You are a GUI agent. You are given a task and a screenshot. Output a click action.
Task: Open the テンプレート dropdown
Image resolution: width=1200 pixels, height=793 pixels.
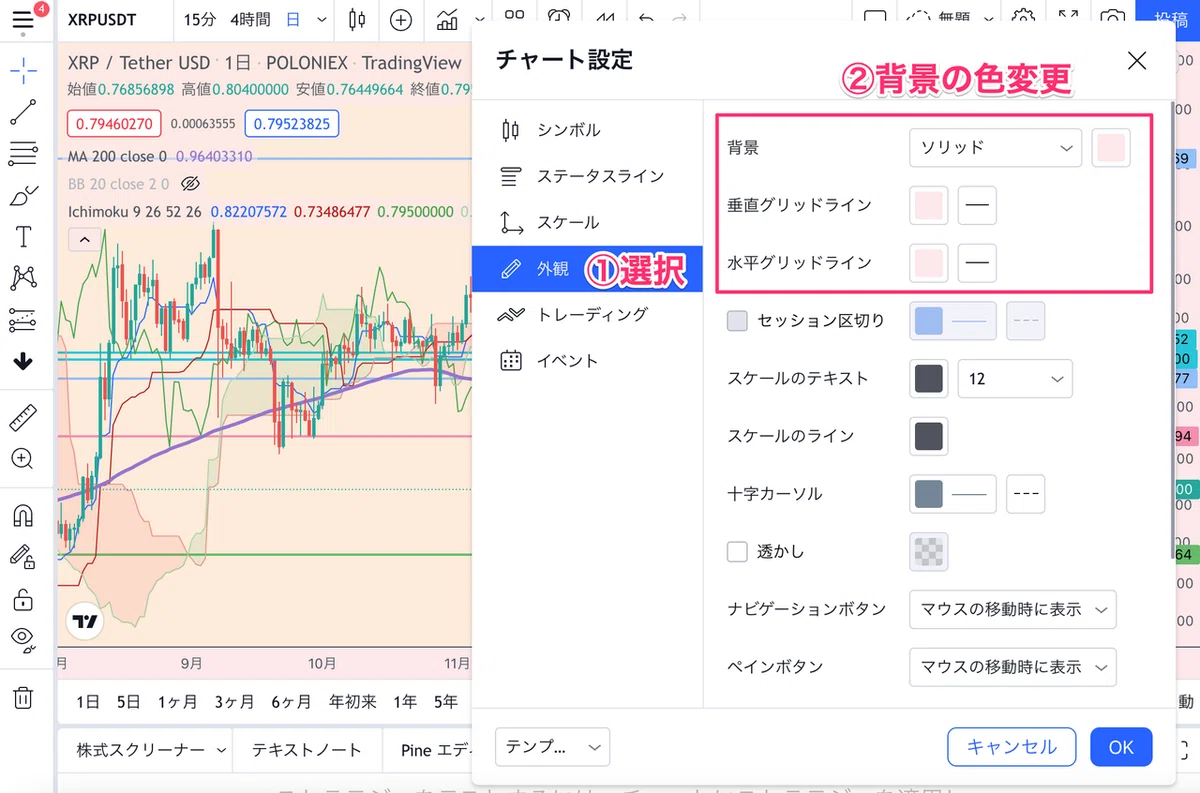(552, 747)
